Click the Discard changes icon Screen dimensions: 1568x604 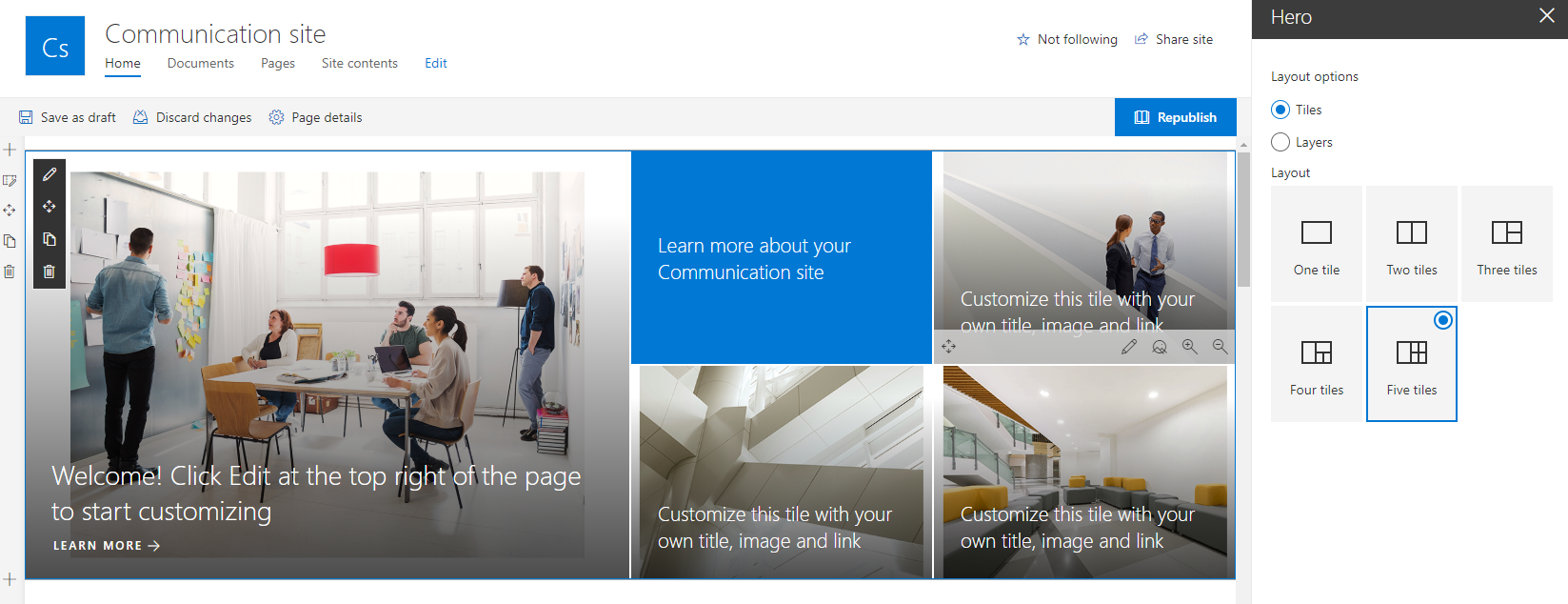pyautogui.click(x=140, y=117)
